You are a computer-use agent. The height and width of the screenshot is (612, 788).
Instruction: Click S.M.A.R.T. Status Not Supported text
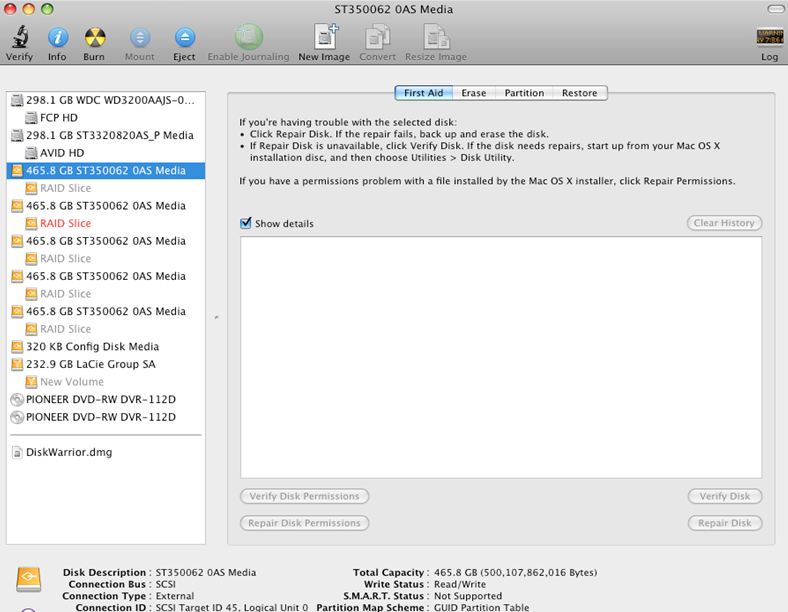click(468, 596)
